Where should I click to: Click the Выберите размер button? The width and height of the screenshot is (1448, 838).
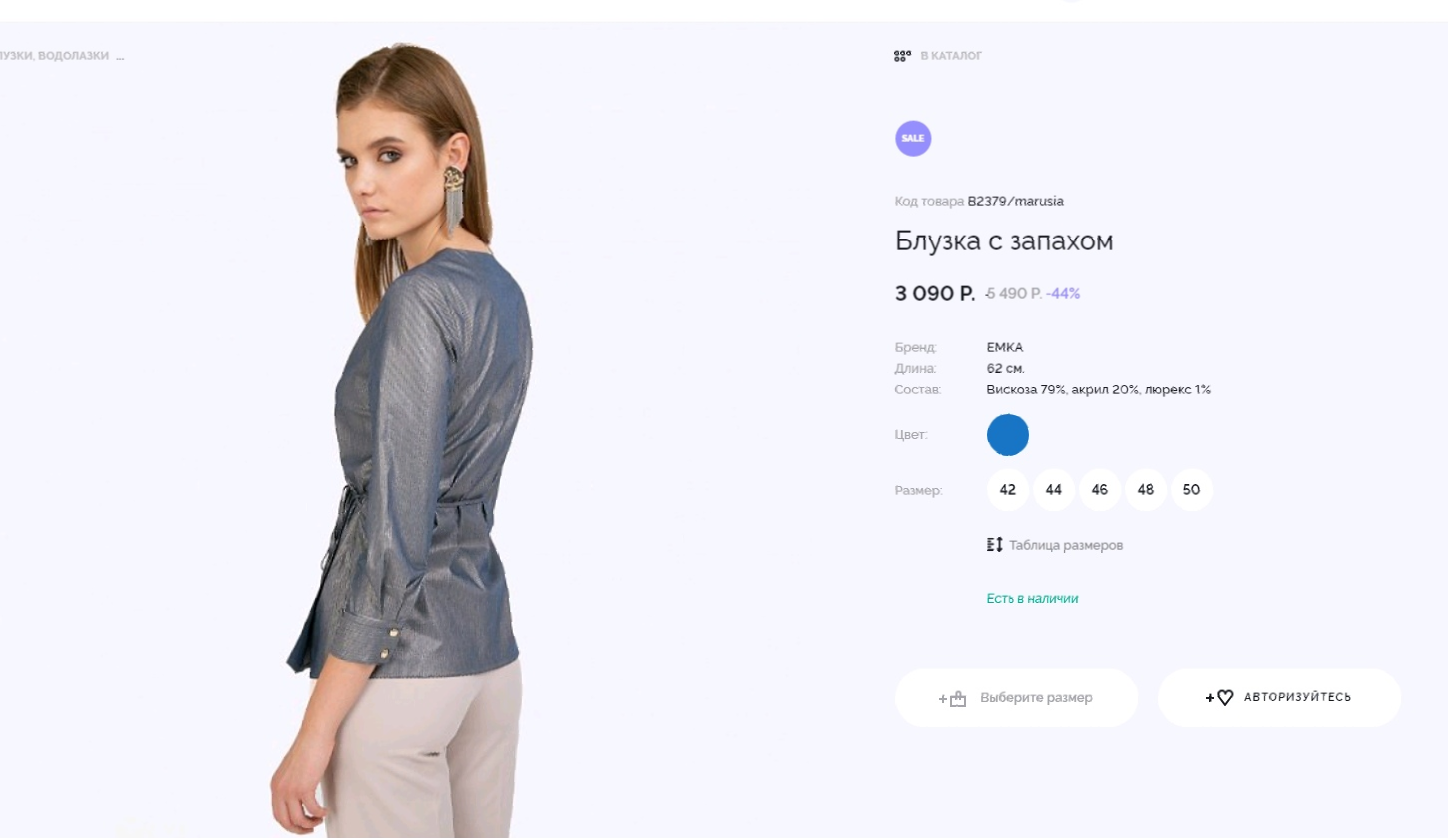(1017, 698)
